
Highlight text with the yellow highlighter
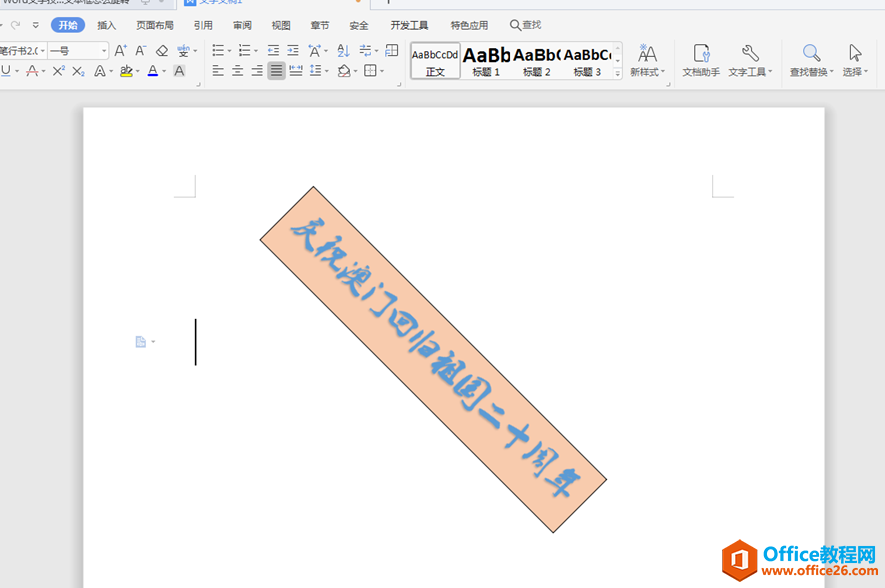pyautogui.click(x=126, y=71)
